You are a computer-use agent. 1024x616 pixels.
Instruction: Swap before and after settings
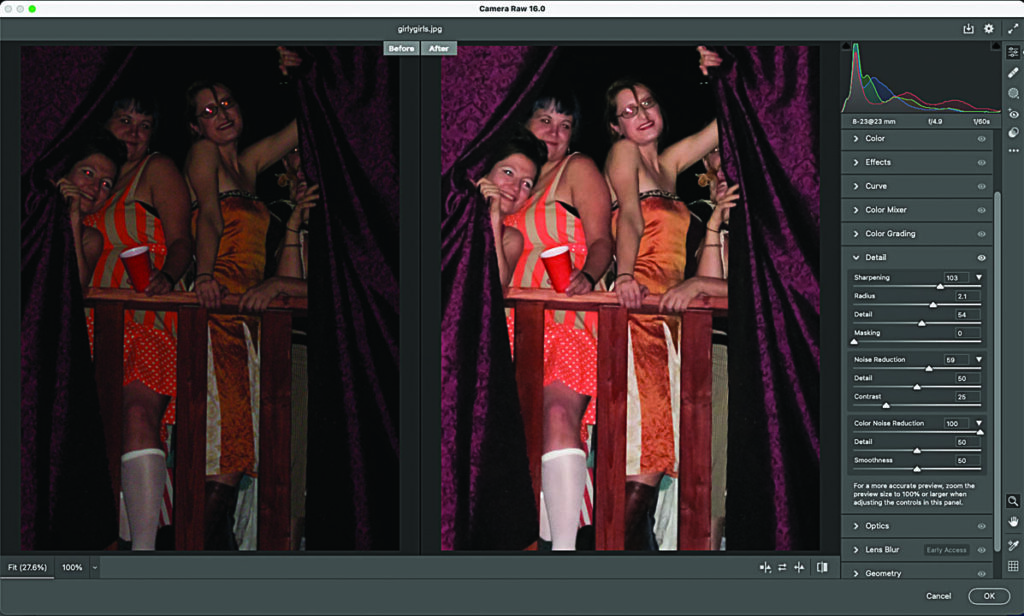point(782,567)
